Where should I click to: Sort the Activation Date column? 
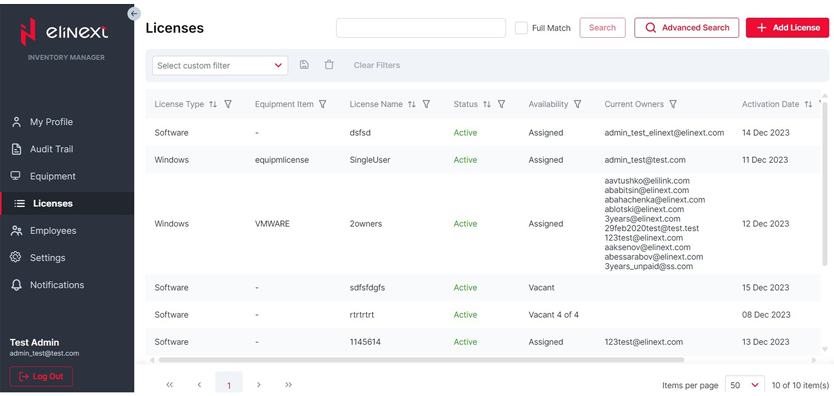click(808, 104)
